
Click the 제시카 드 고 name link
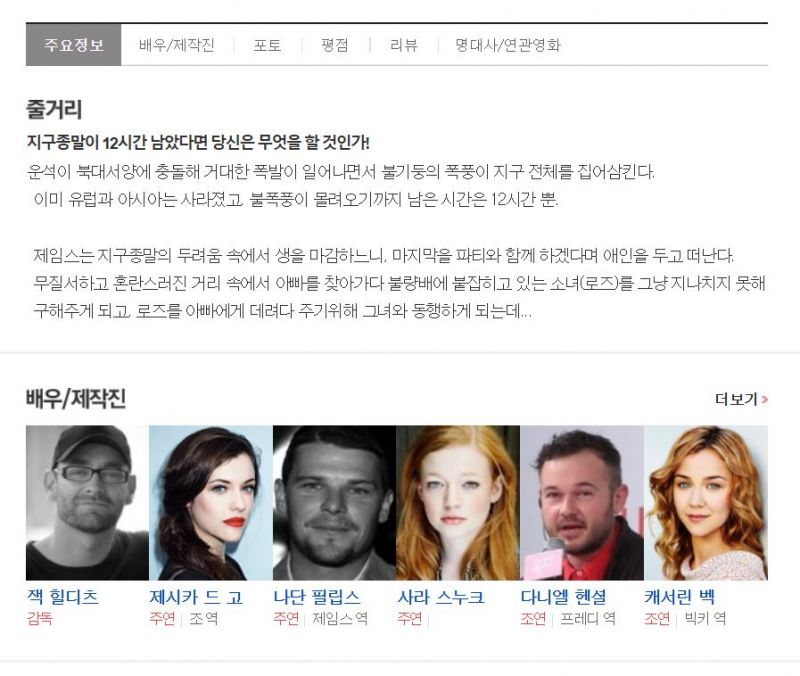pos(196,596)
